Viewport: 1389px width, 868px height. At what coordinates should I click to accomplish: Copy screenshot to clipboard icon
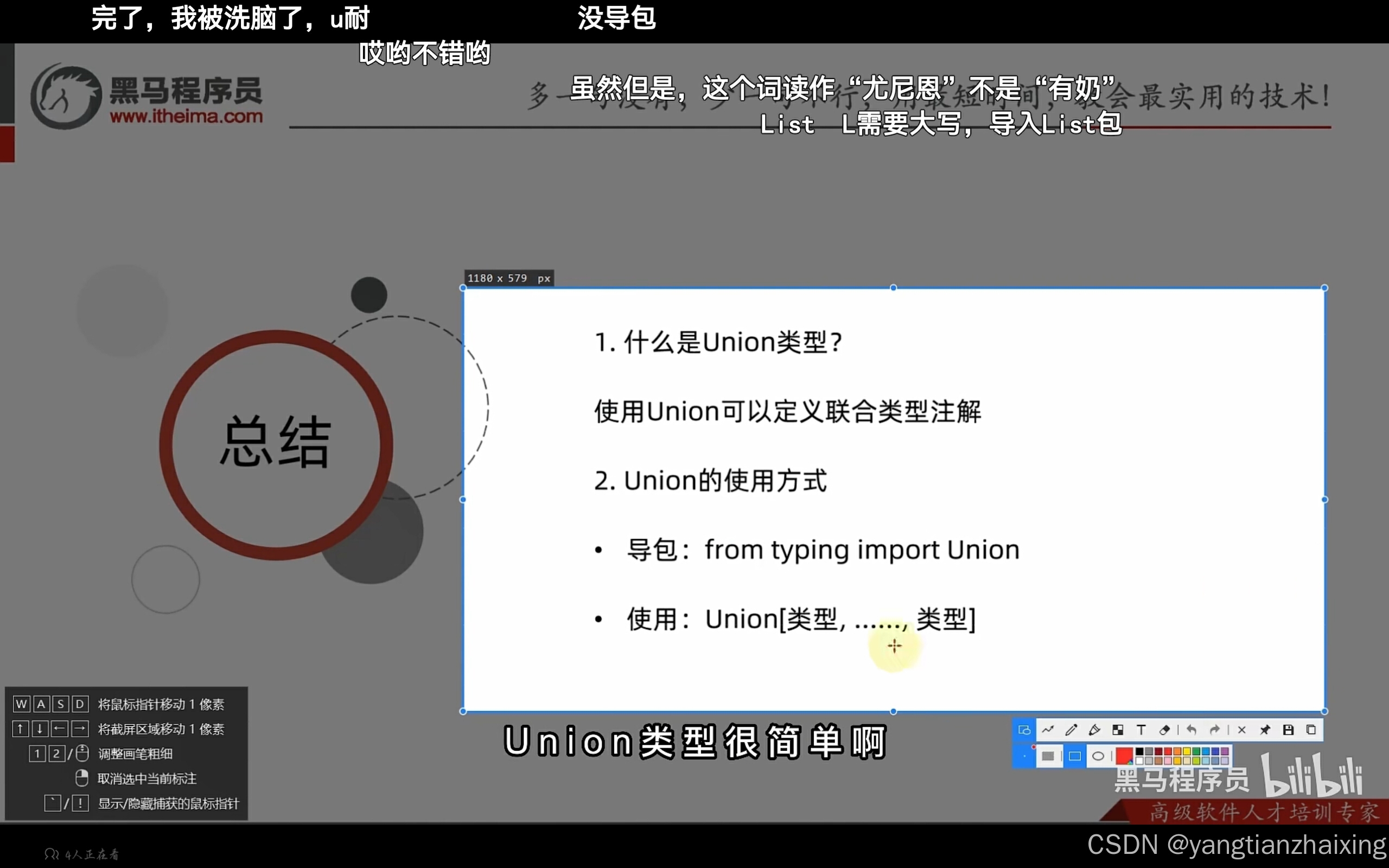[1311, 730]
